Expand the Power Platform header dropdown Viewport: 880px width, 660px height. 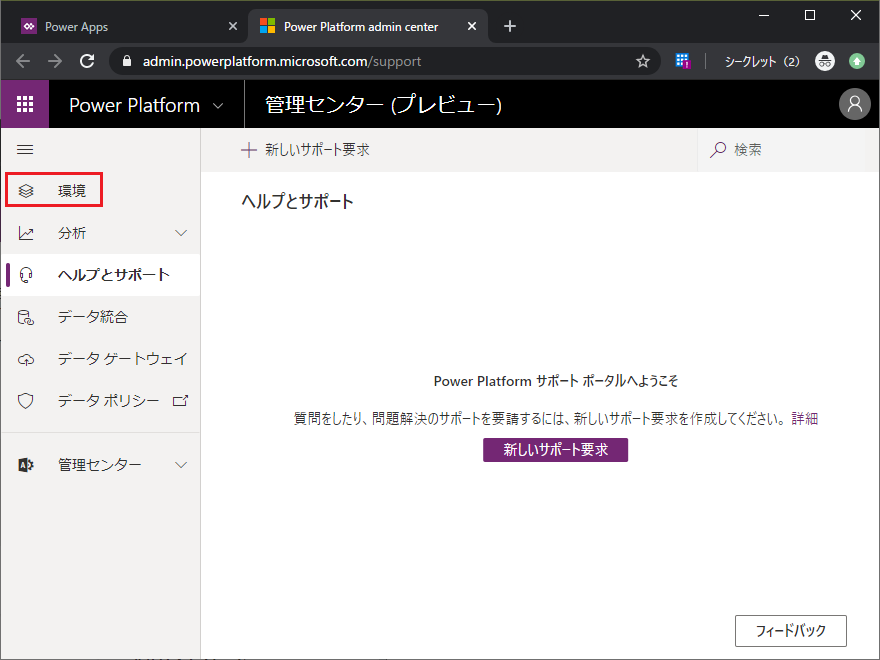(x=218, y=106)
